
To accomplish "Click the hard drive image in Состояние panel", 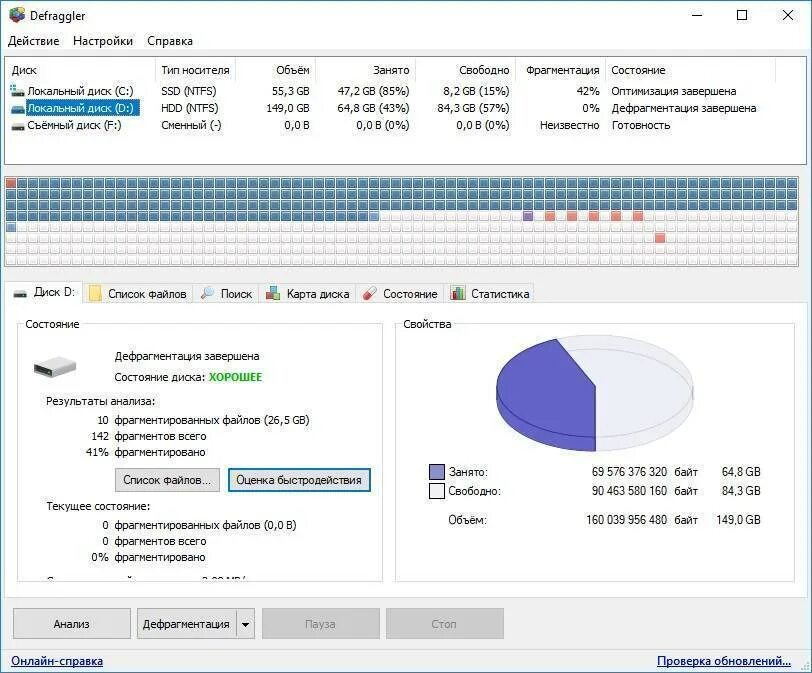I will (55, 367).
